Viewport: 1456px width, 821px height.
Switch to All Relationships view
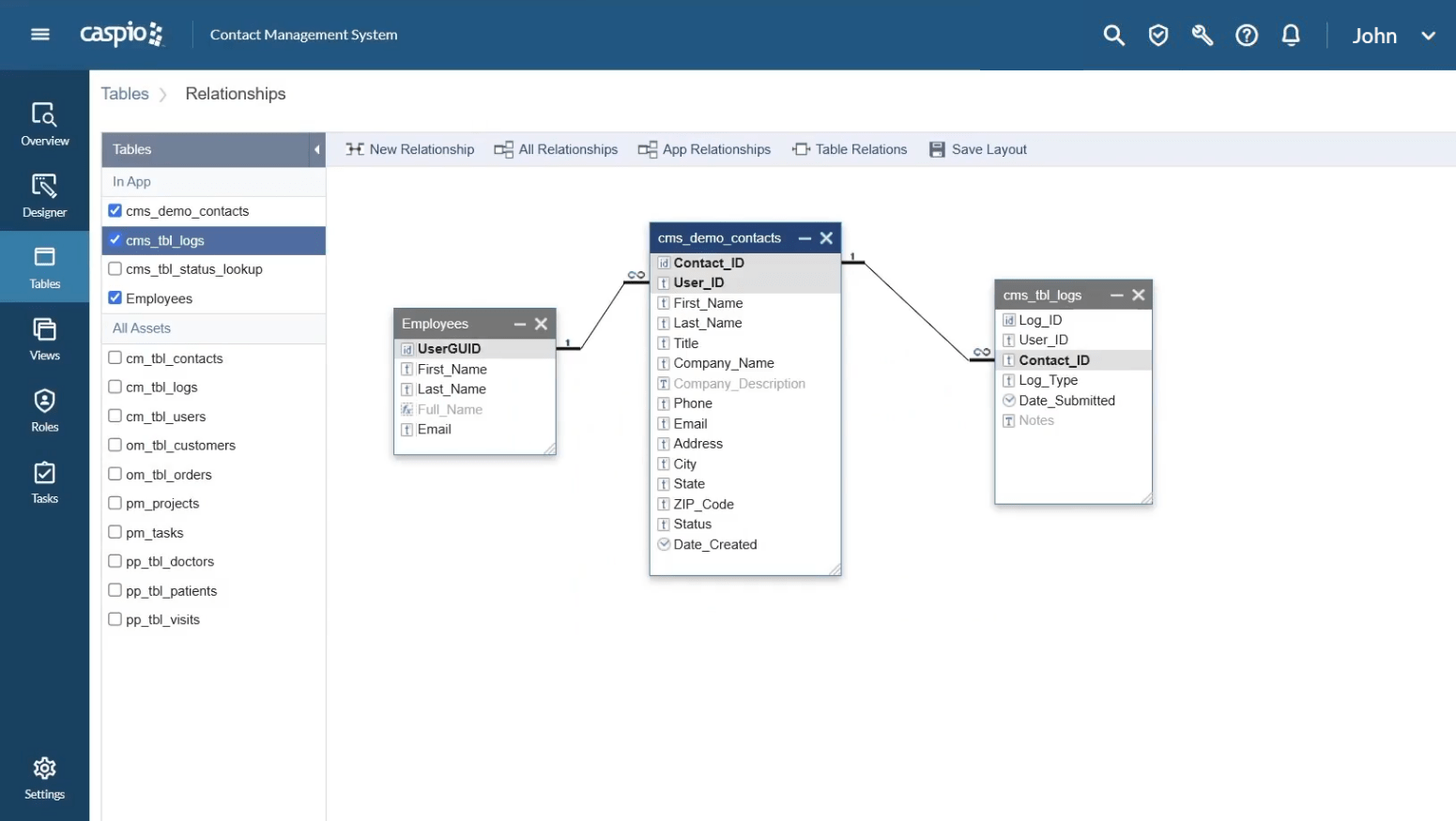click(x=556, y=149)
